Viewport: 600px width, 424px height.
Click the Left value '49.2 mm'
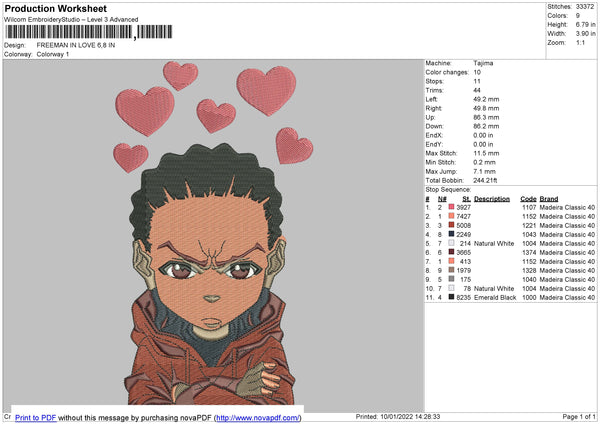(486, 99)
